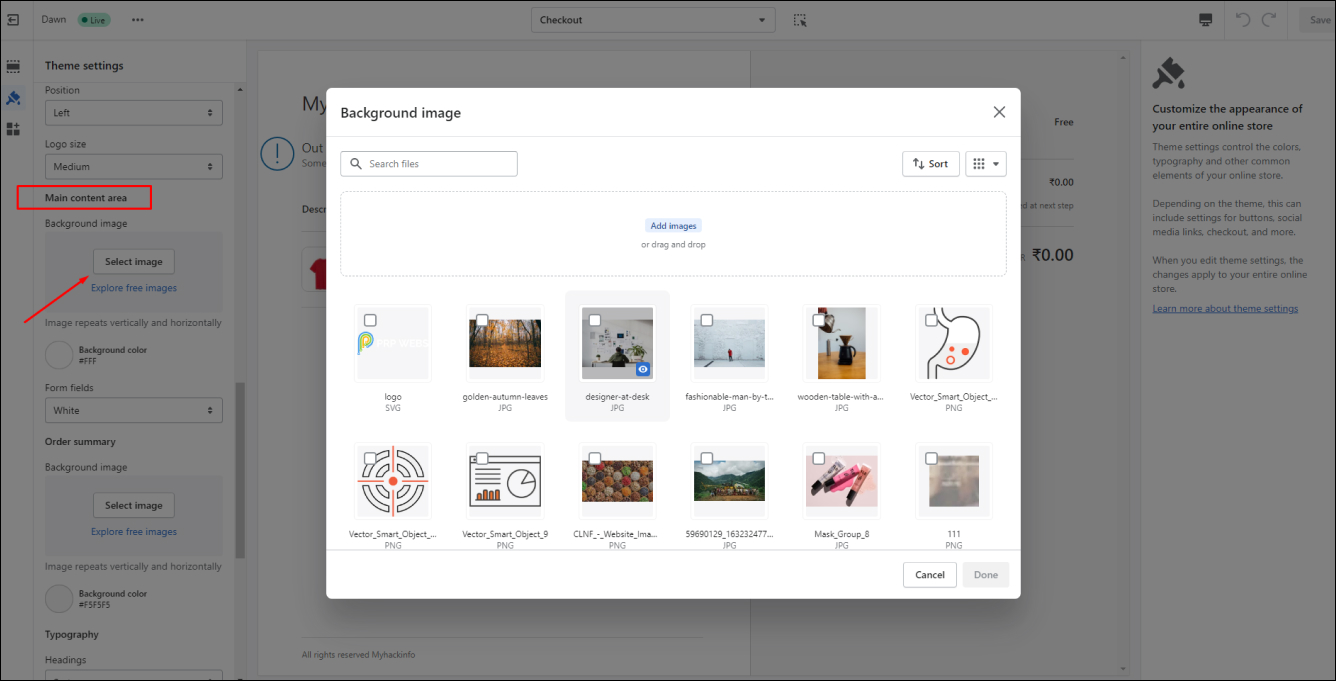Click the Done button
This screenshot has width=1336, height=681.
point(986,575)
